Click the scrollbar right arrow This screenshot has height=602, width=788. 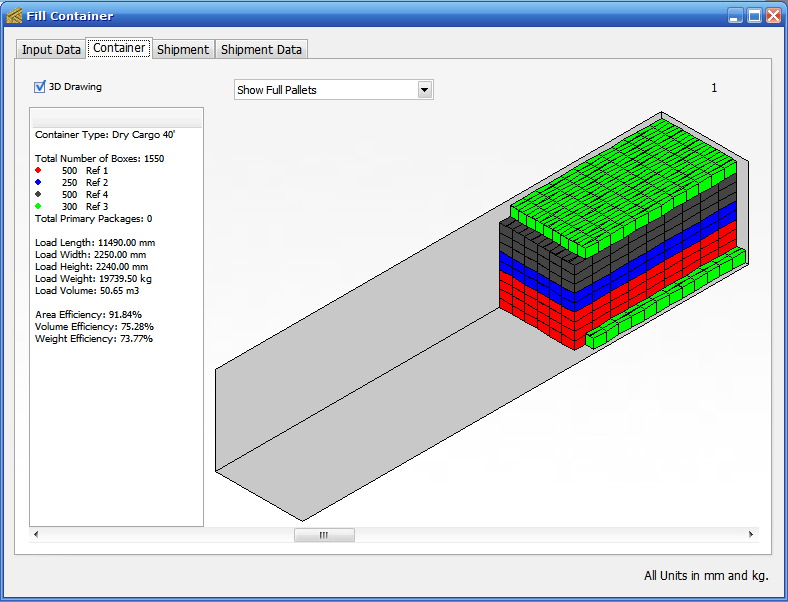(x=751, y=535)
